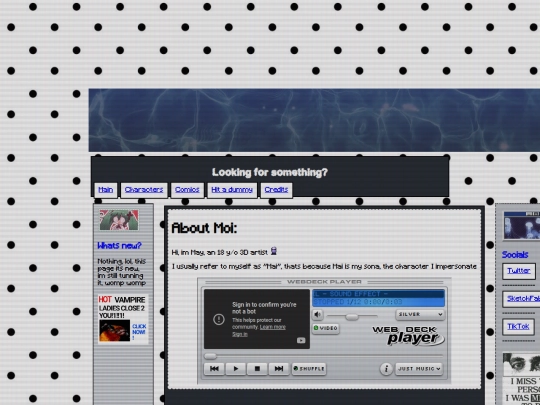Click the YouTube logo icon in the video box
Viewport: 540px width, 405px height.
301,340
